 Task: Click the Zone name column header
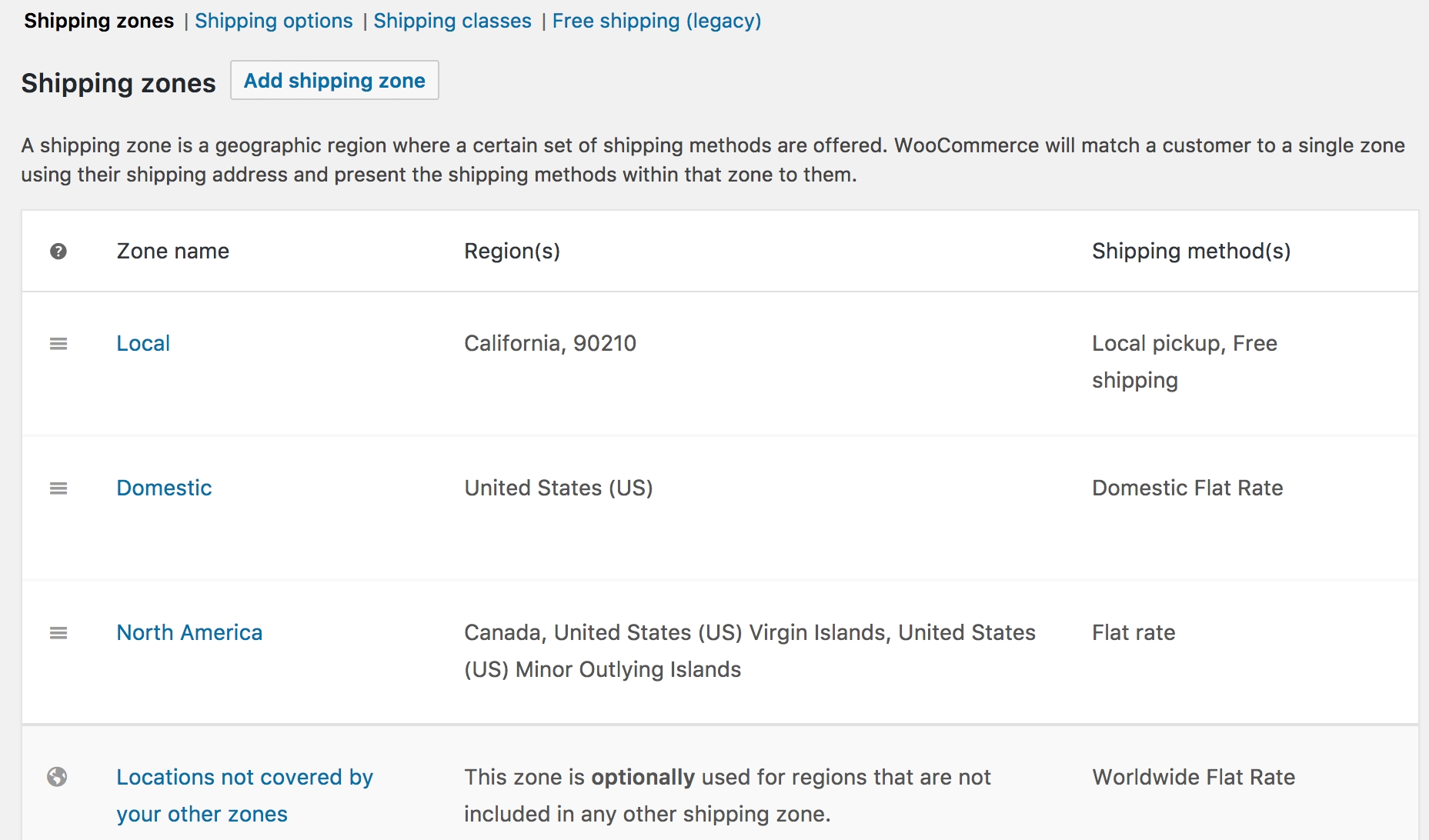(173, 251)
